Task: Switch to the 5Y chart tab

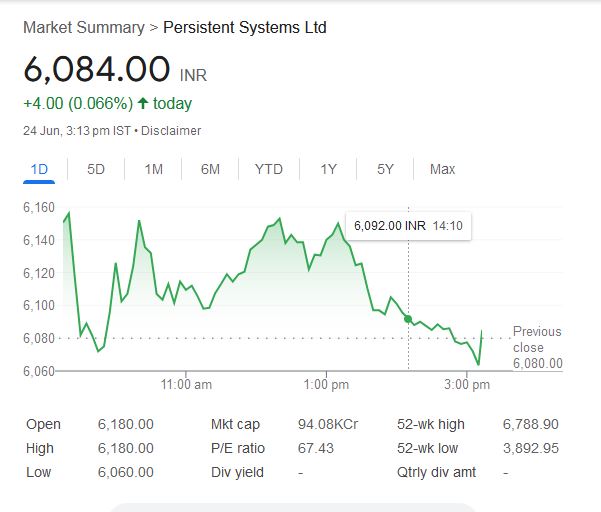Action: [x=385, y=169]
